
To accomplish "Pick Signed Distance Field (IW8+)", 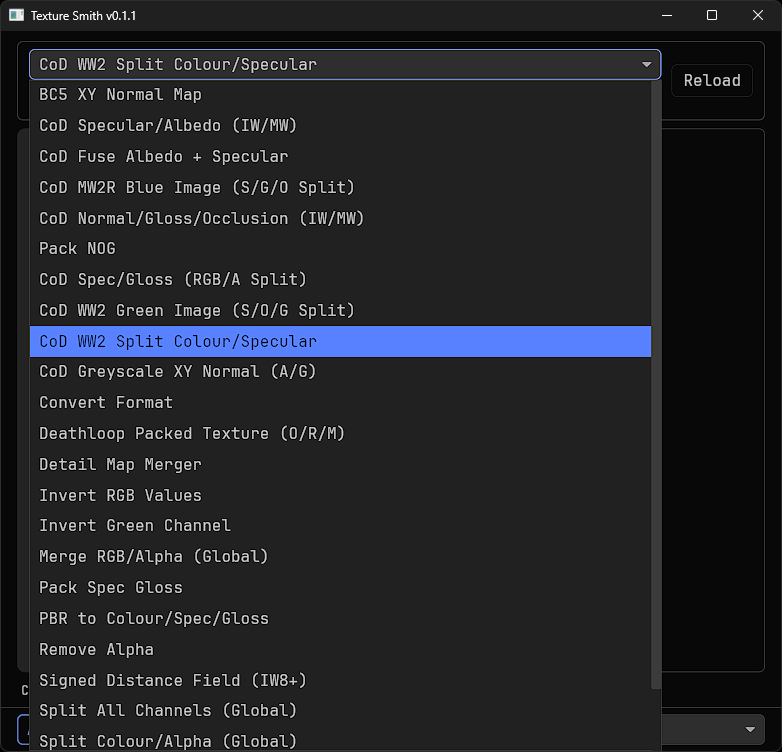I will pyautogui.click(x=340, y=681).
